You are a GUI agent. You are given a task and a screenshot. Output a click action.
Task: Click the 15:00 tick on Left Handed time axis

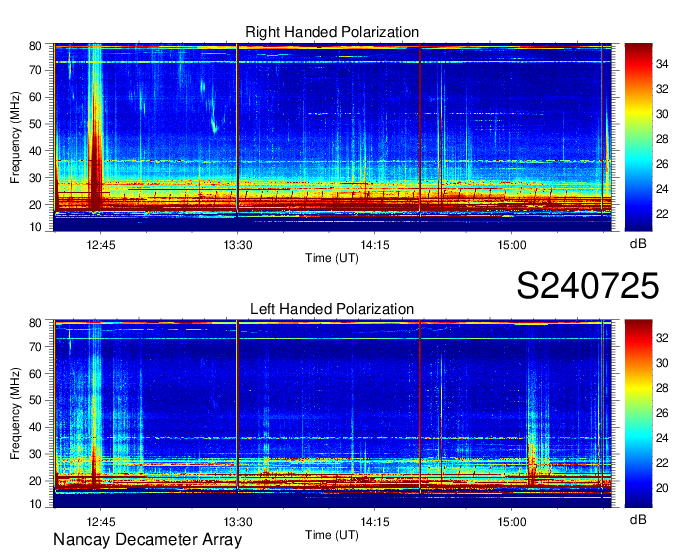pyautogui.click(x=512, y=522)
